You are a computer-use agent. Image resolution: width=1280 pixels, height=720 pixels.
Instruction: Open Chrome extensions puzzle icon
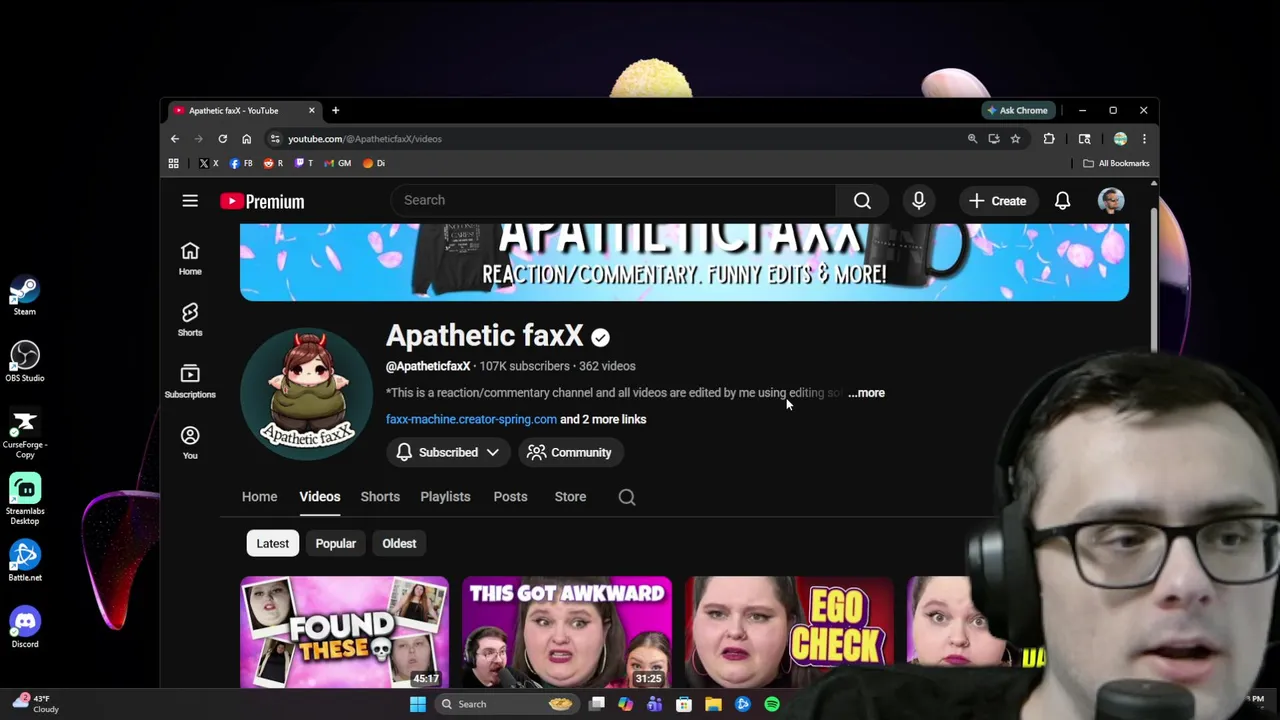pos(1049,139)
